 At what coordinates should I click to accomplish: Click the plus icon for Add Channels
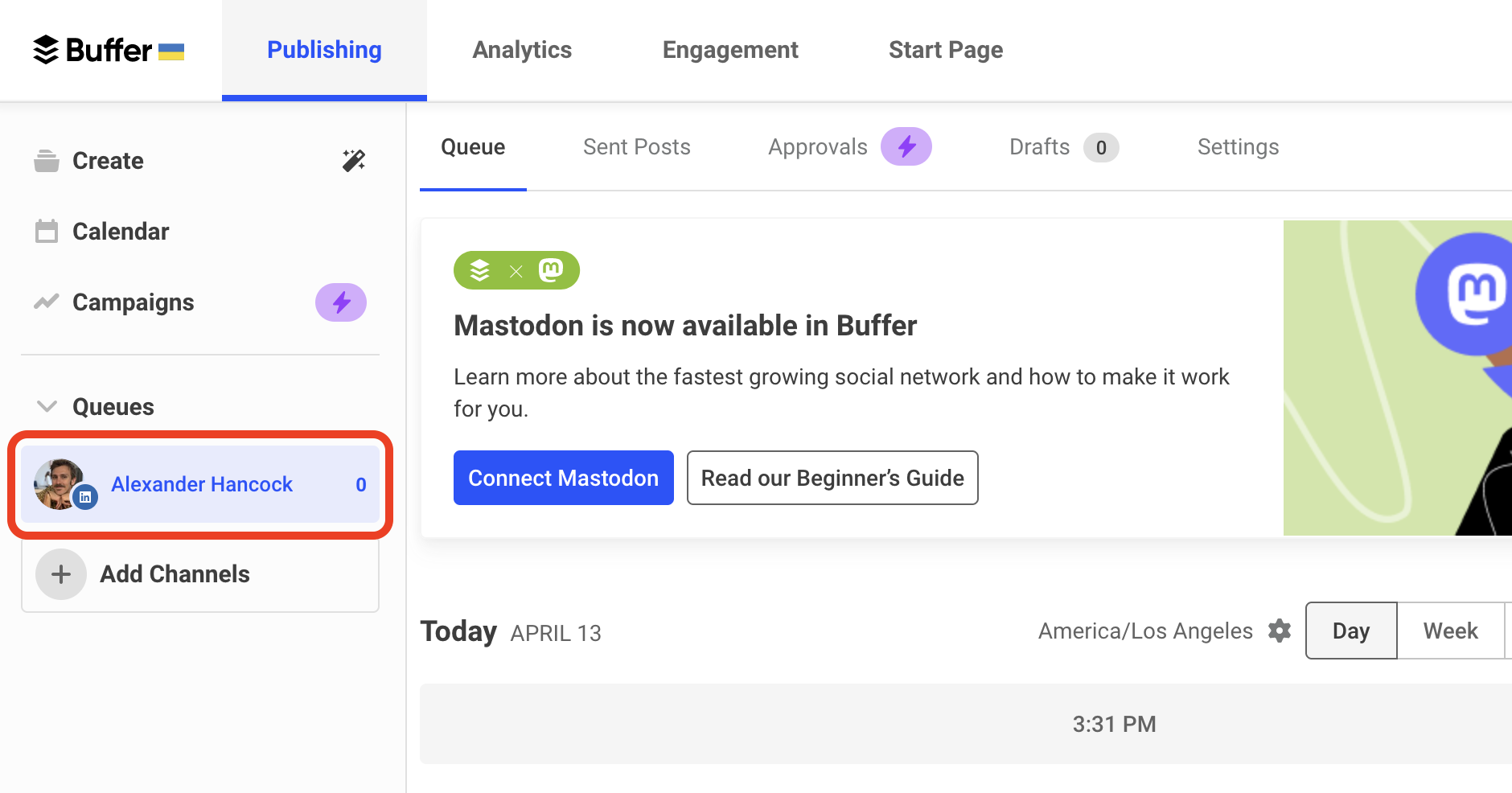coord(61,574)
